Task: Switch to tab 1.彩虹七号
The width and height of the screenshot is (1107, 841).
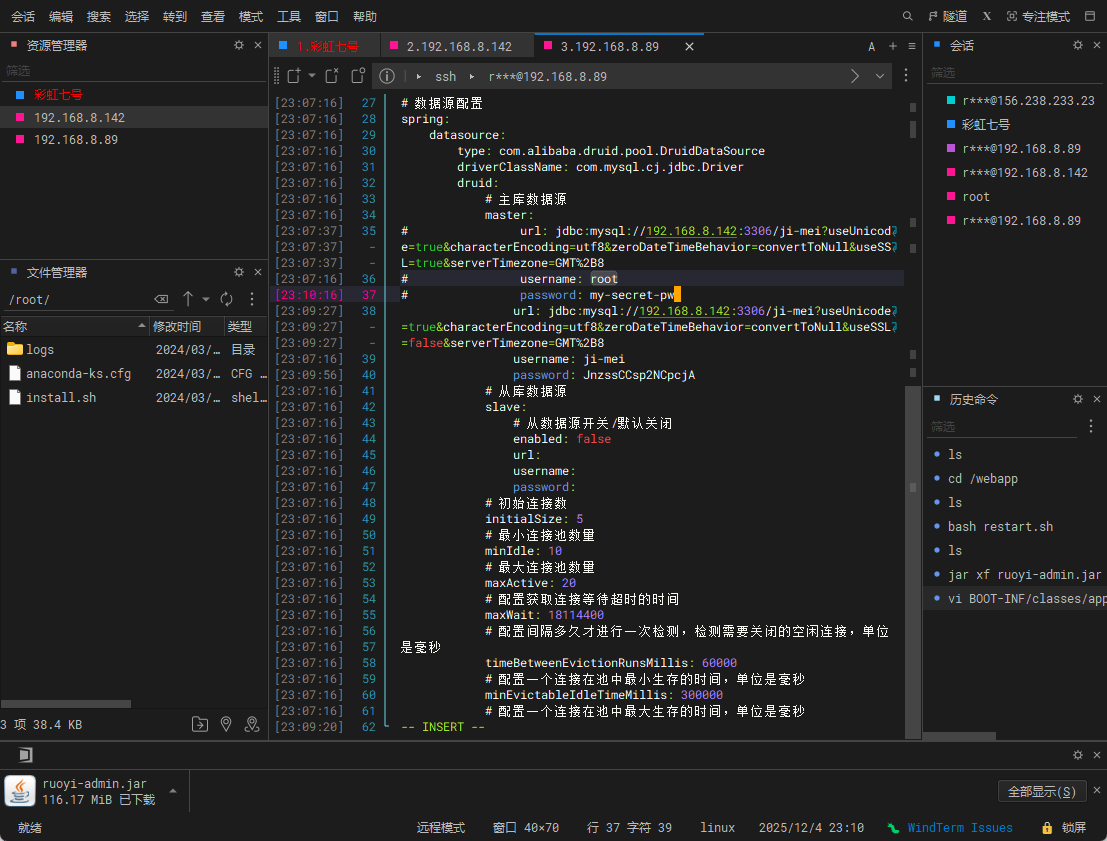Action: click(325, 47)
